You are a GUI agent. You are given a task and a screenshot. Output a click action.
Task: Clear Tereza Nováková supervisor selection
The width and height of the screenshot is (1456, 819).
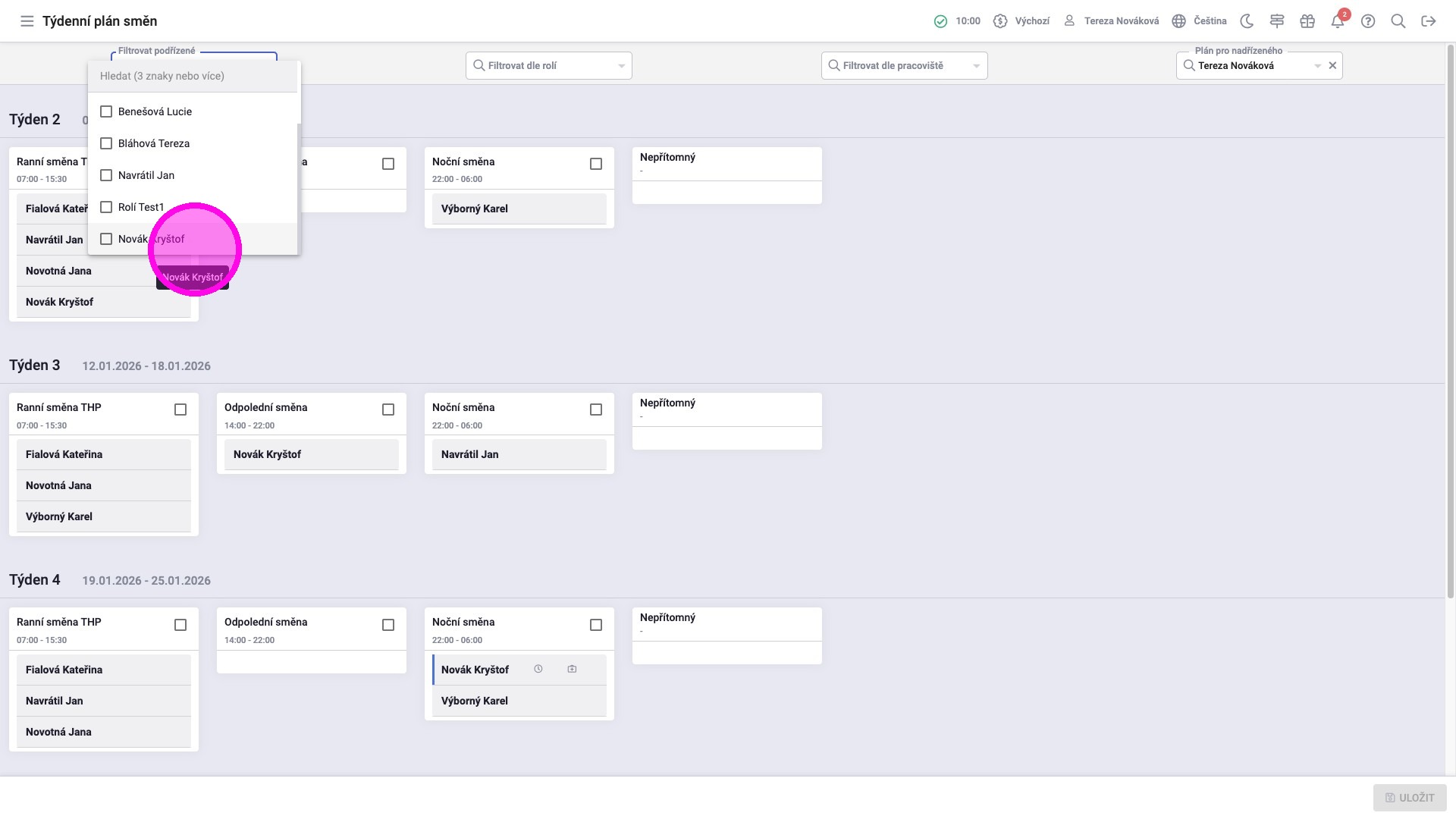coord(1332,66)
